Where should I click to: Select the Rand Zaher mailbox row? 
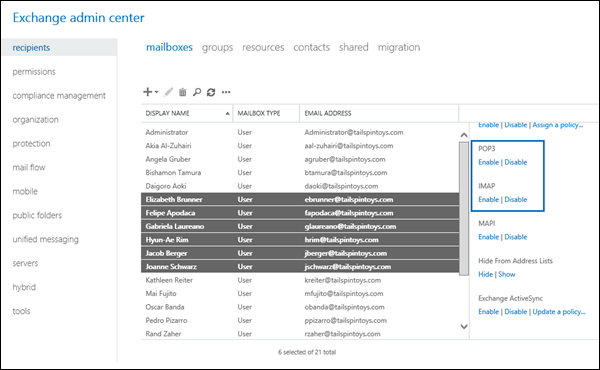(300, 334)
